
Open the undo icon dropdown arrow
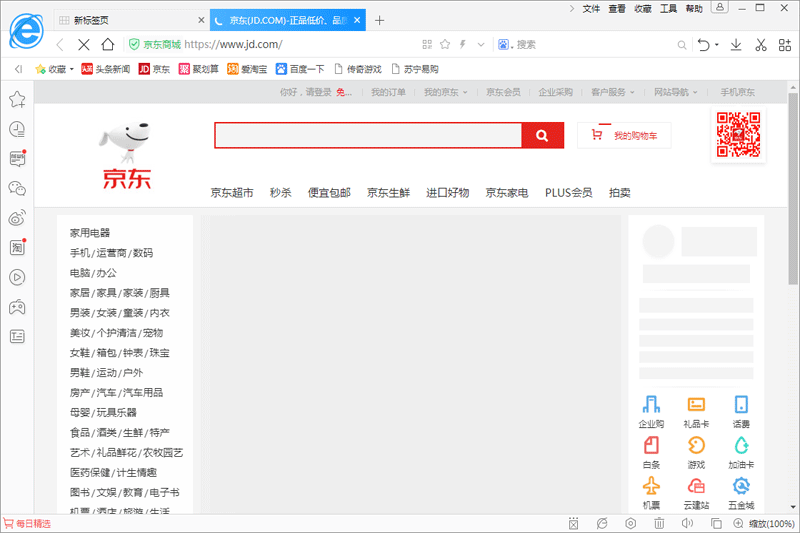[x=717, y=45]
